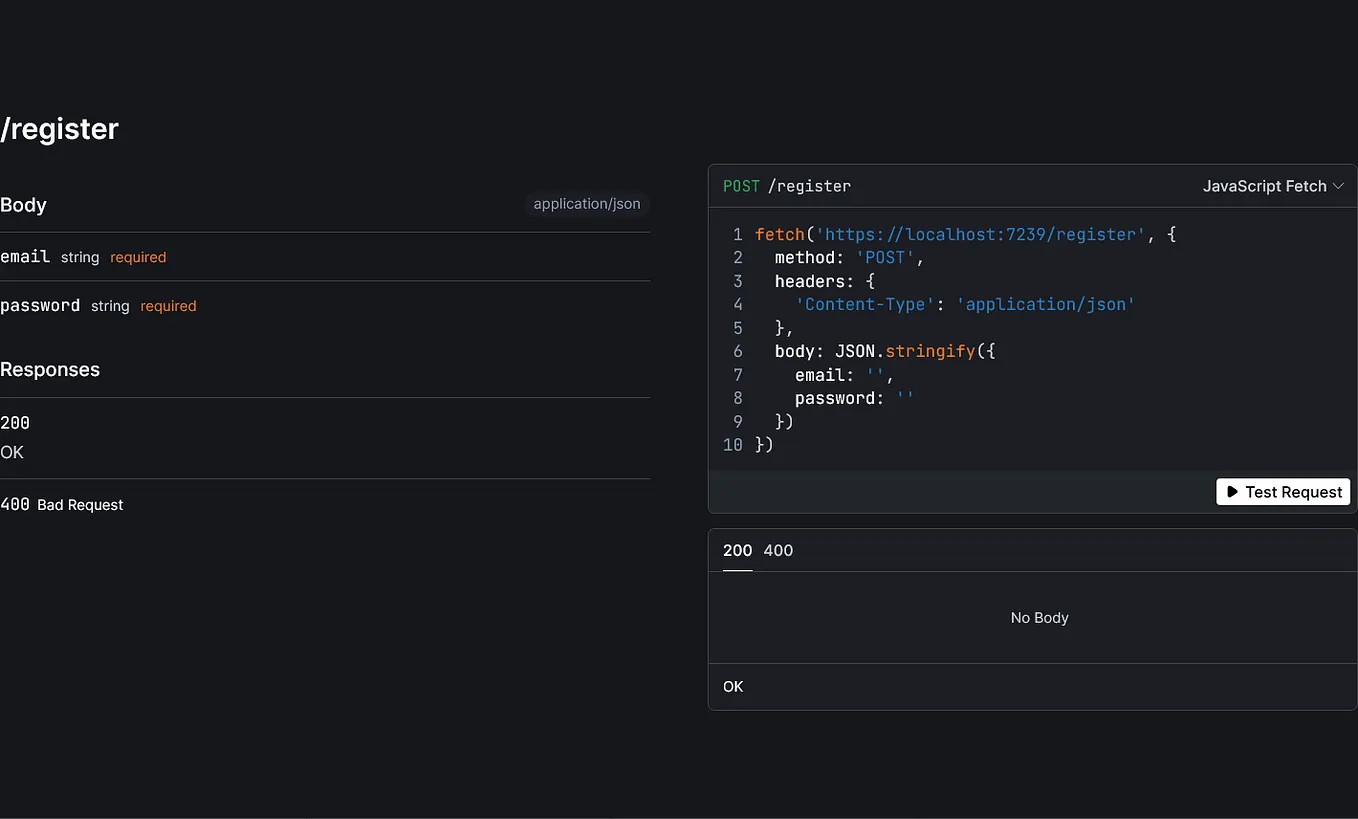
Task: Click the Body section heading
Action: 24,205
